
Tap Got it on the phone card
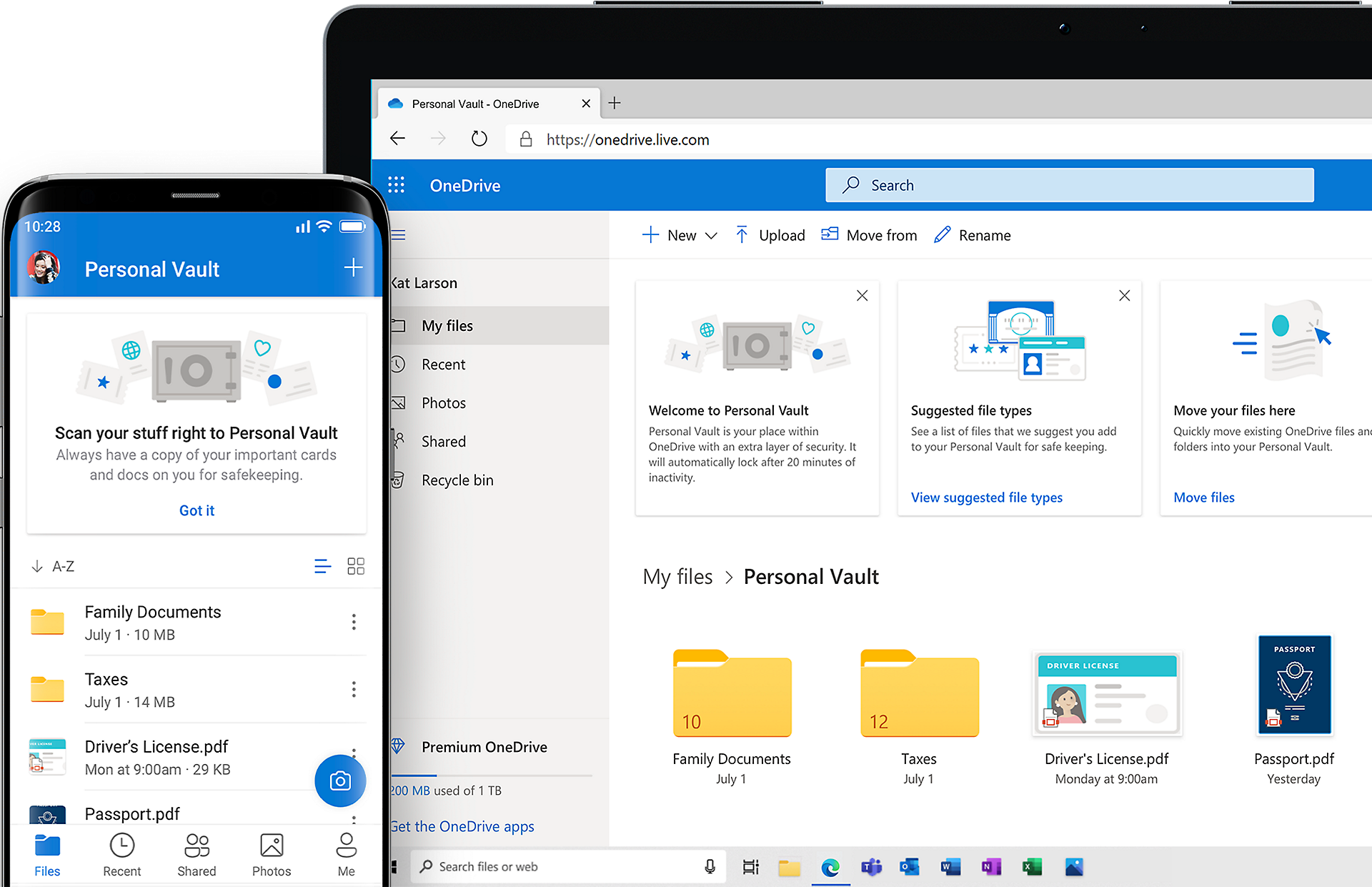(x=197, y=510)
